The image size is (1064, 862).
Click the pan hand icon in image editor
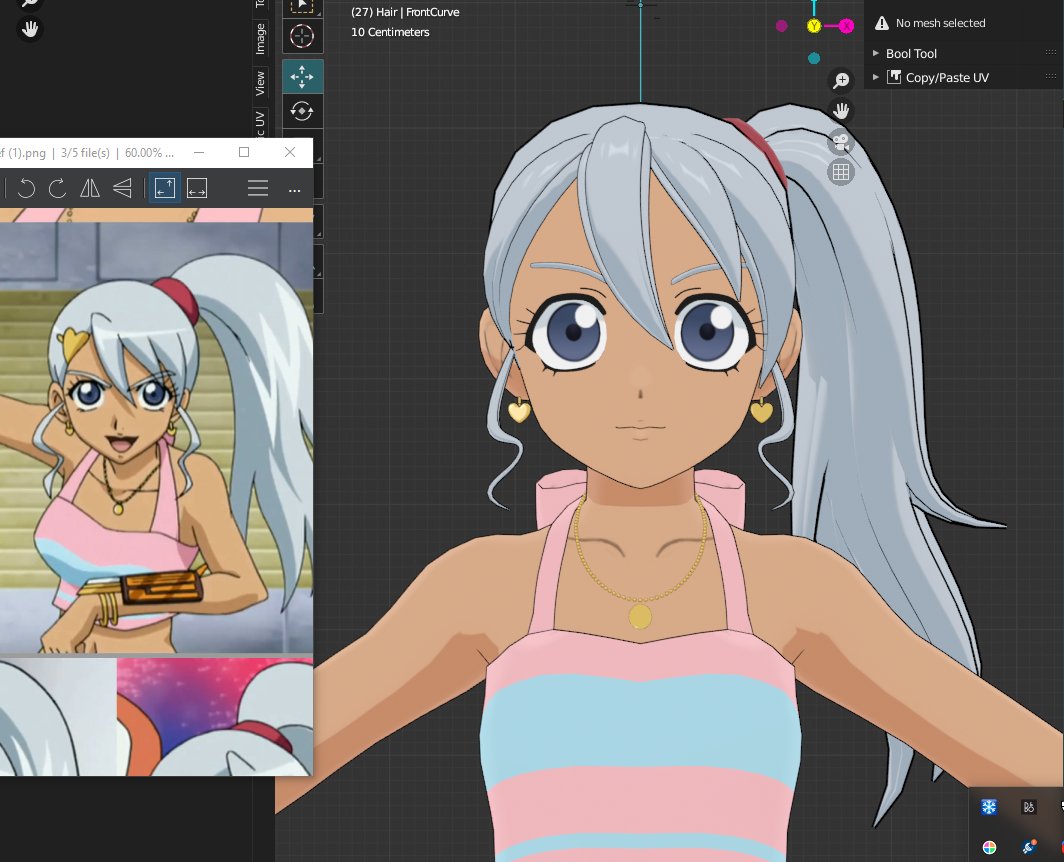click(x=30, y=29)
